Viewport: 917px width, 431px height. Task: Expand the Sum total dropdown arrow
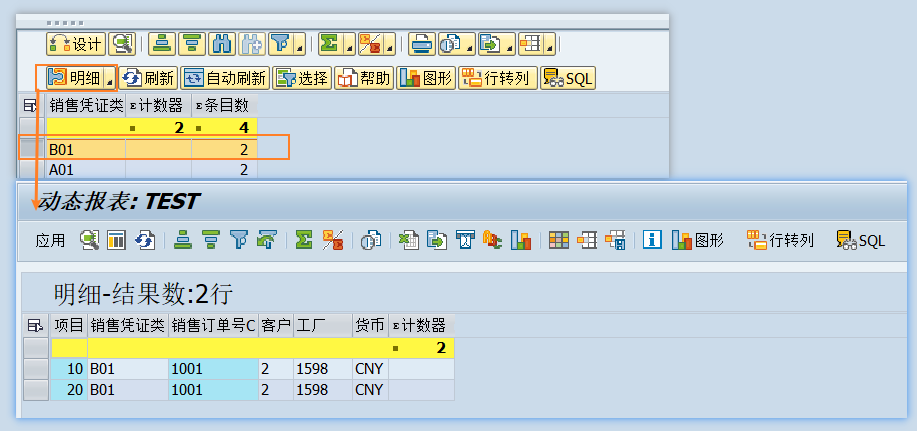click(349, 44)
